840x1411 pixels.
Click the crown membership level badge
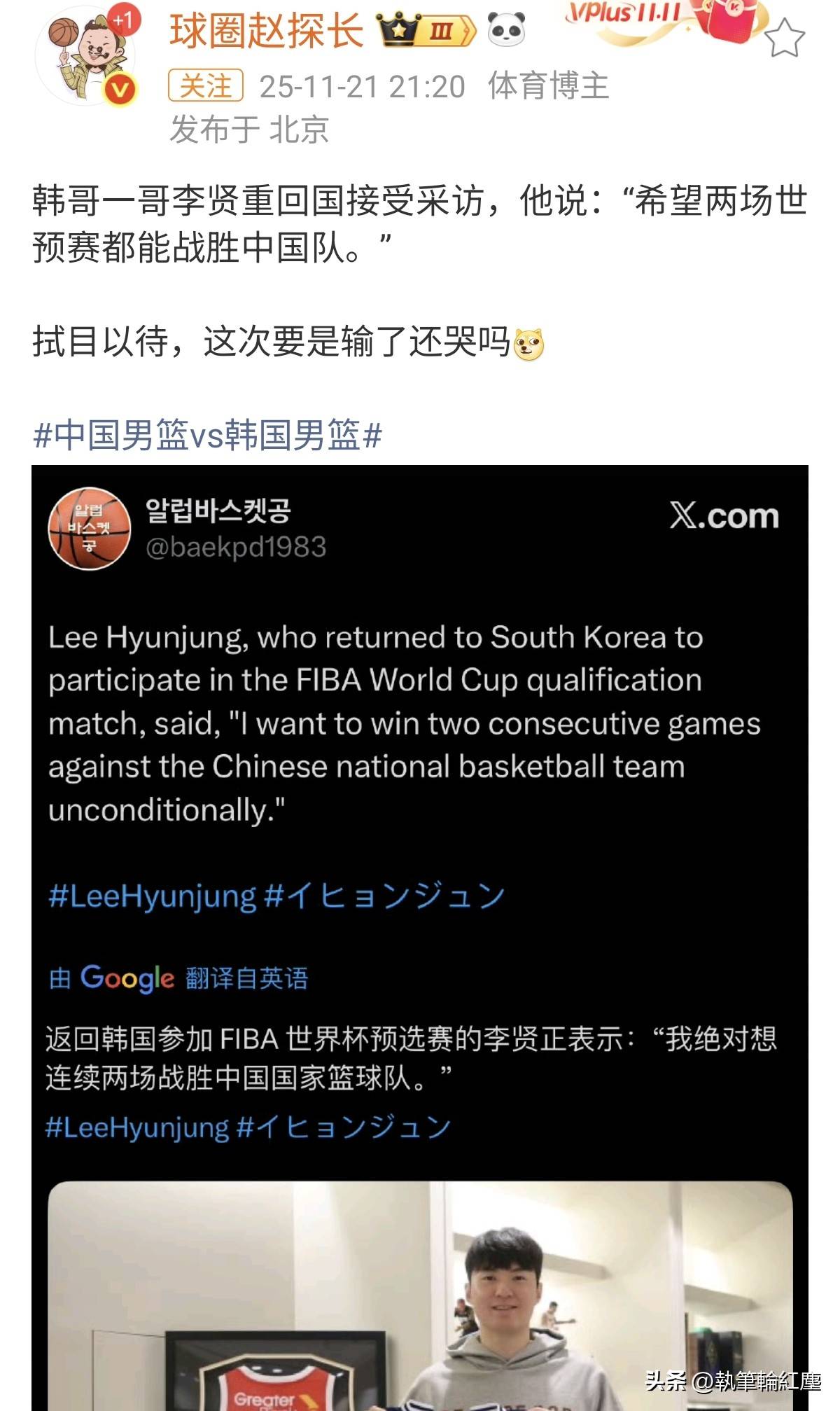pos(426,31)
